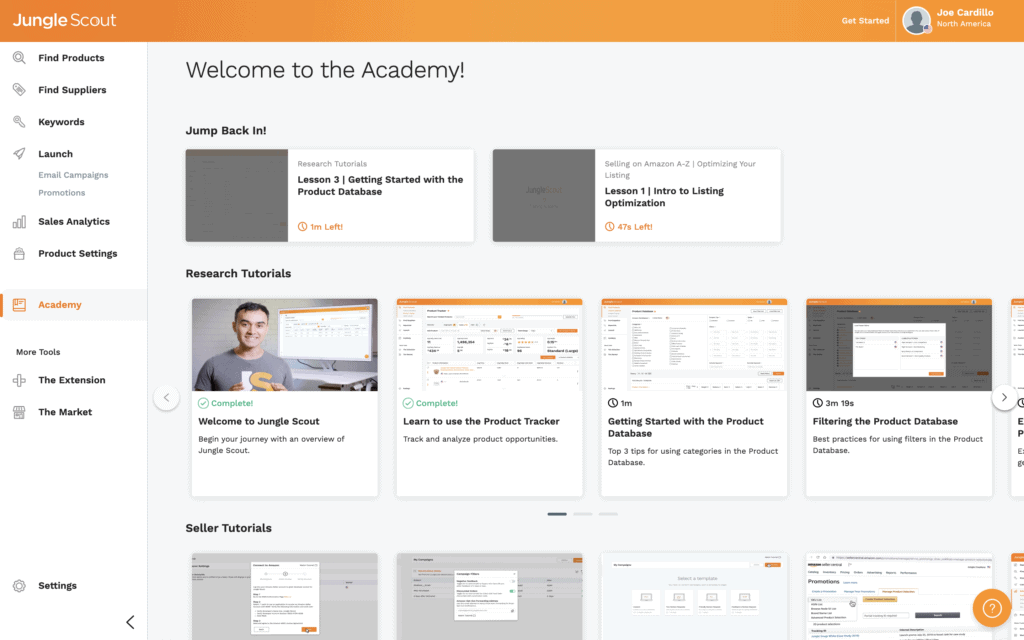Click the 'Welcome to Jungle Scout' card title

[x=259, y=421]
